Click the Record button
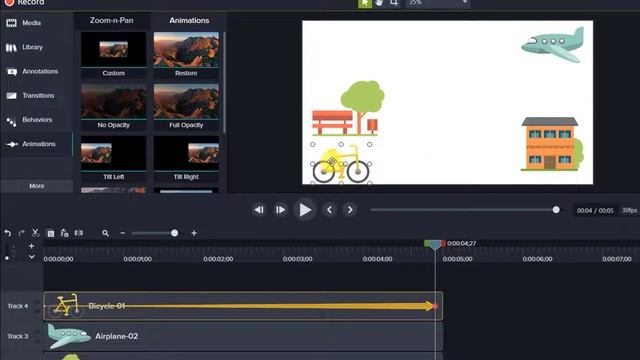Screen dimensions: 640x360 tap(24, 2)
